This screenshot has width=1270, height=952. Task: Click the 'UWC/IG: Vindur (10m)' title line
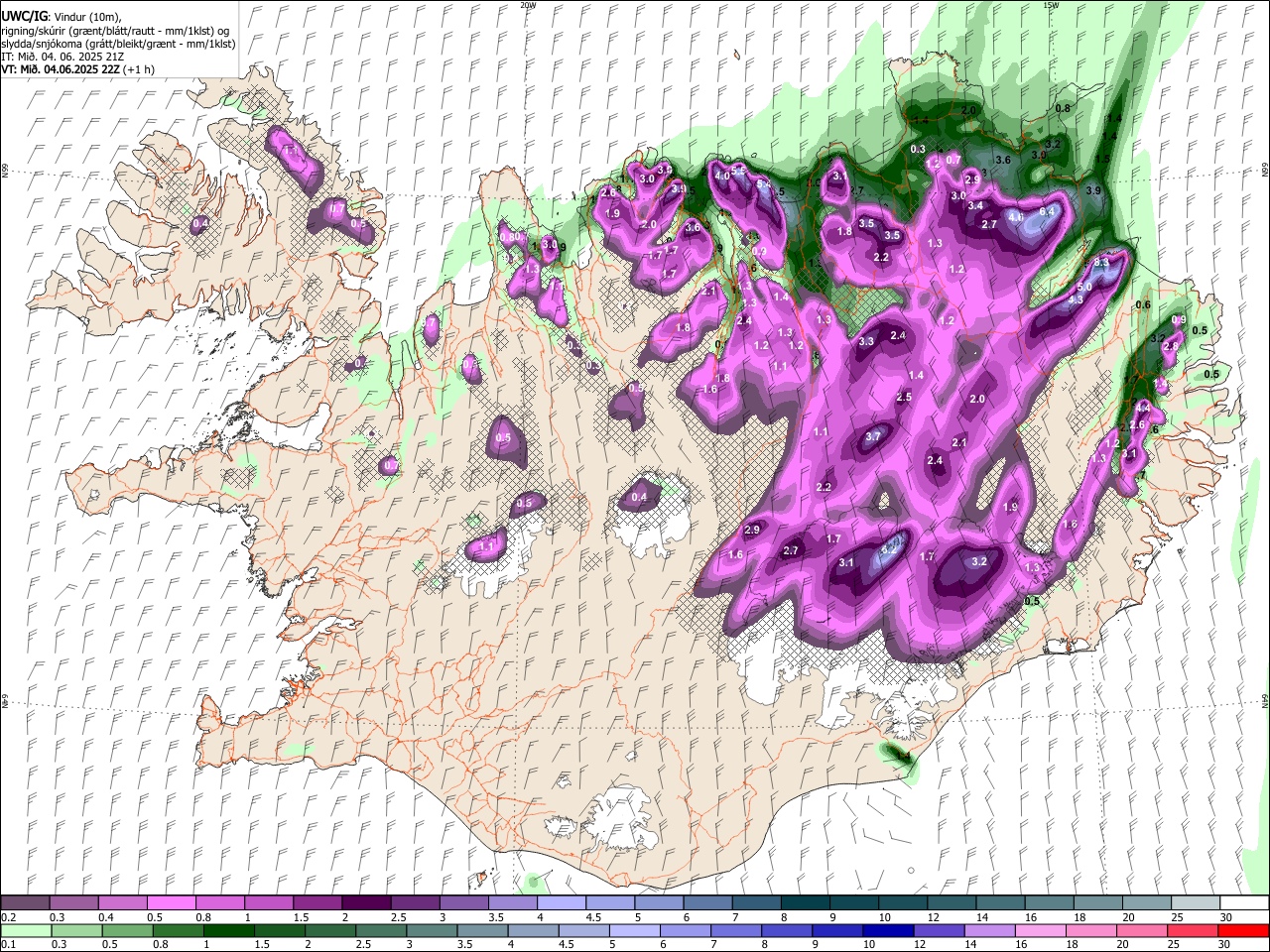tap(61, 17)
